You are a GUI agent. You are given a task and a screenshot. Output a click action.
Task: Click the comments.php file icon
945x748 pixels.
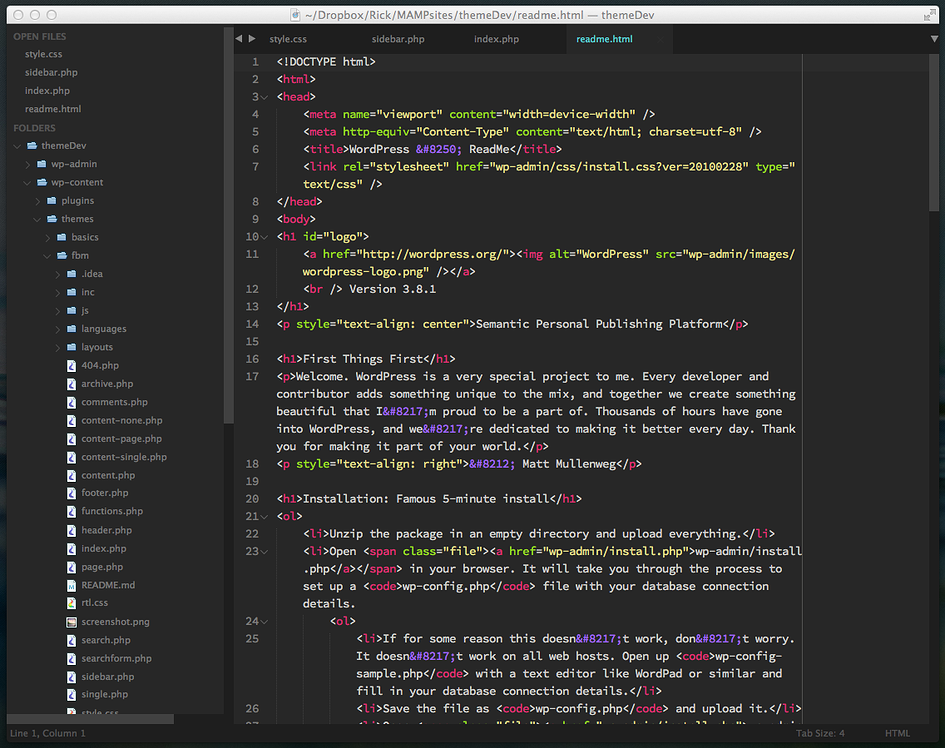pos(71,402)
